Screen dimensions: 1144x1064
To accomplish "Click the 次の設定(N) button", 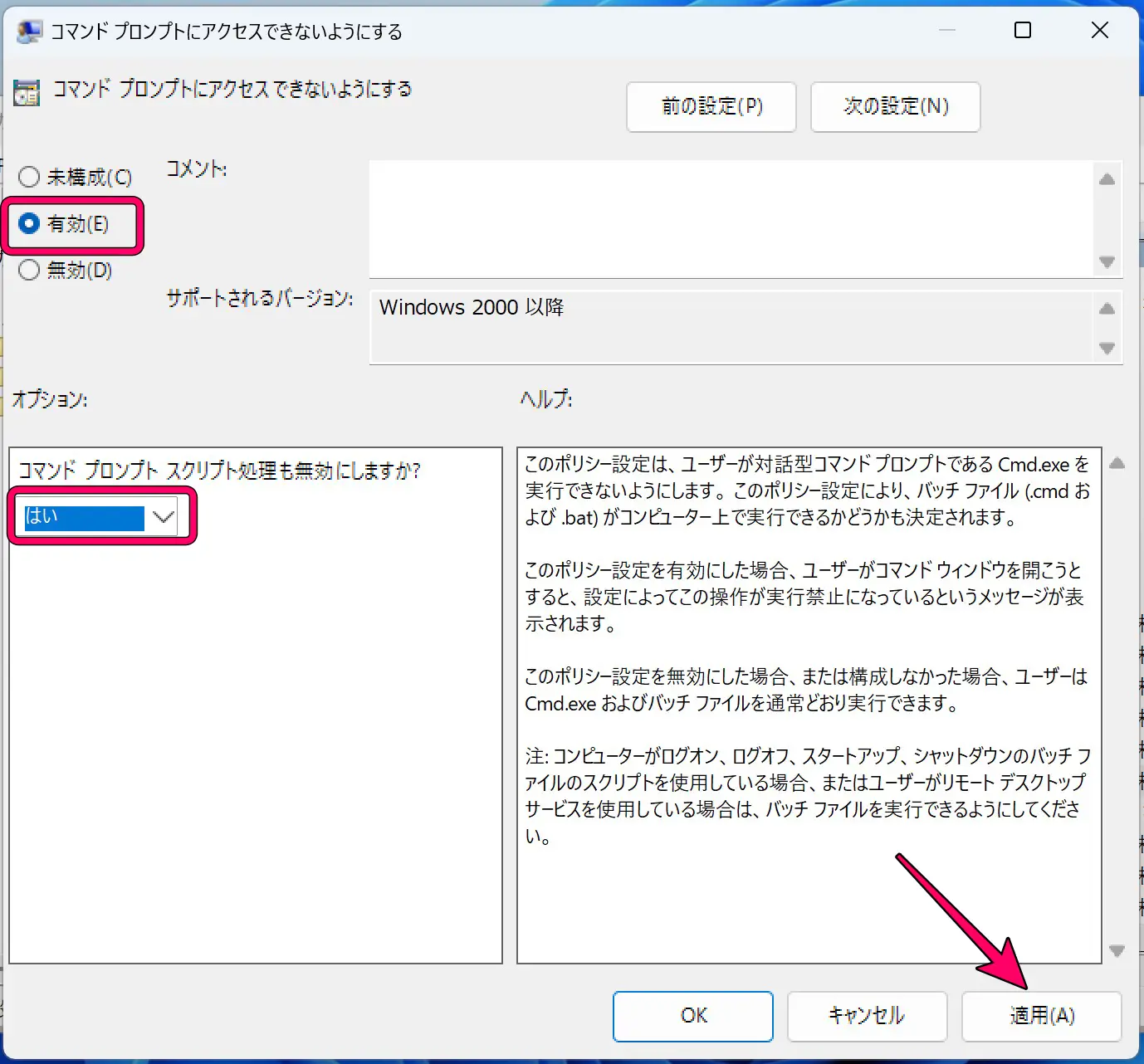I will coord(895,106).
